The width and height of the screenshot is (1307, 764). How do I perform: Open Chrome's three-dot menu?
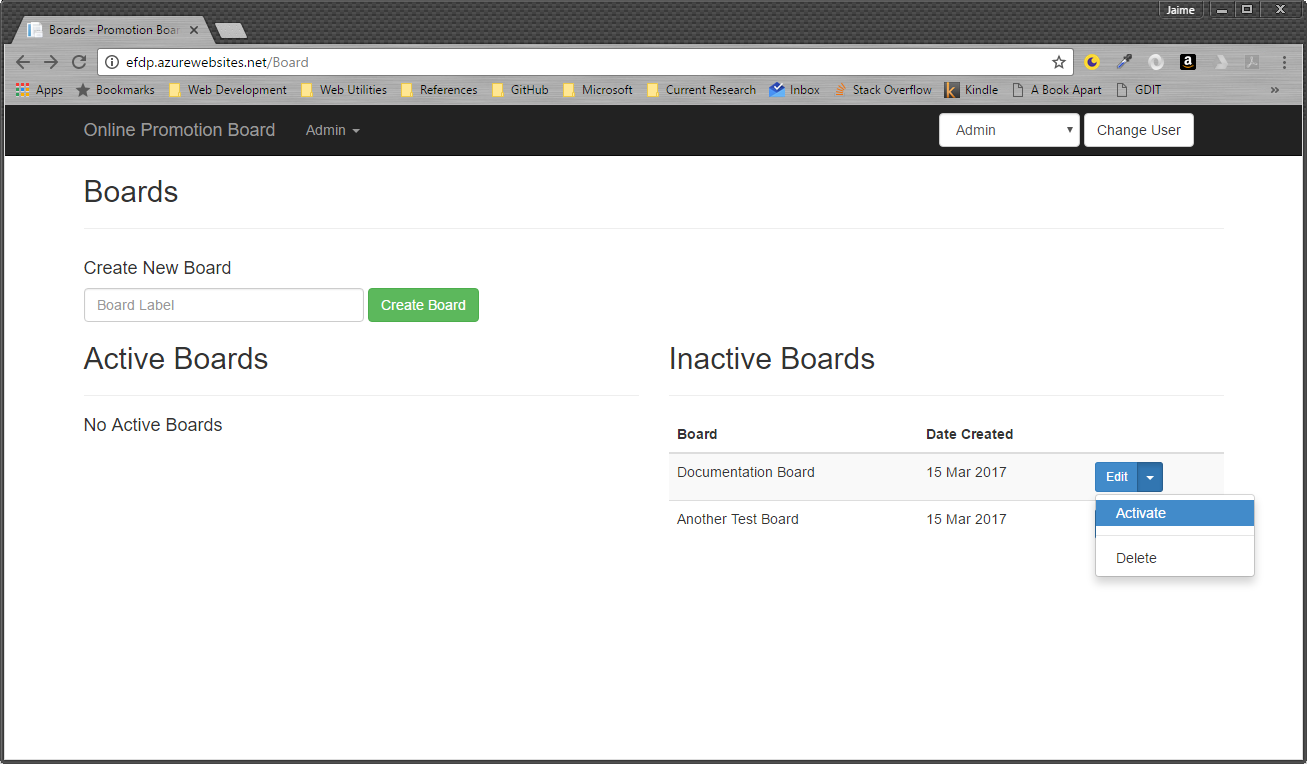click(1284, 62)
